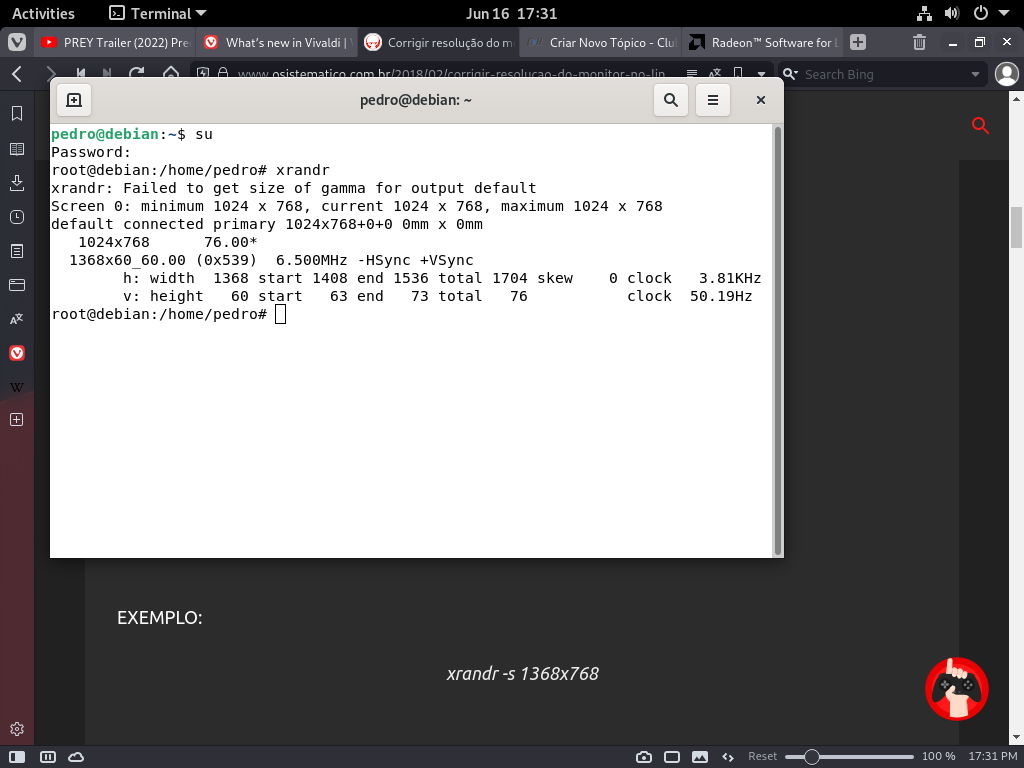This screenshot has height=768, width=1024.
Task: Add a new web panel
Action: [17, 419]
